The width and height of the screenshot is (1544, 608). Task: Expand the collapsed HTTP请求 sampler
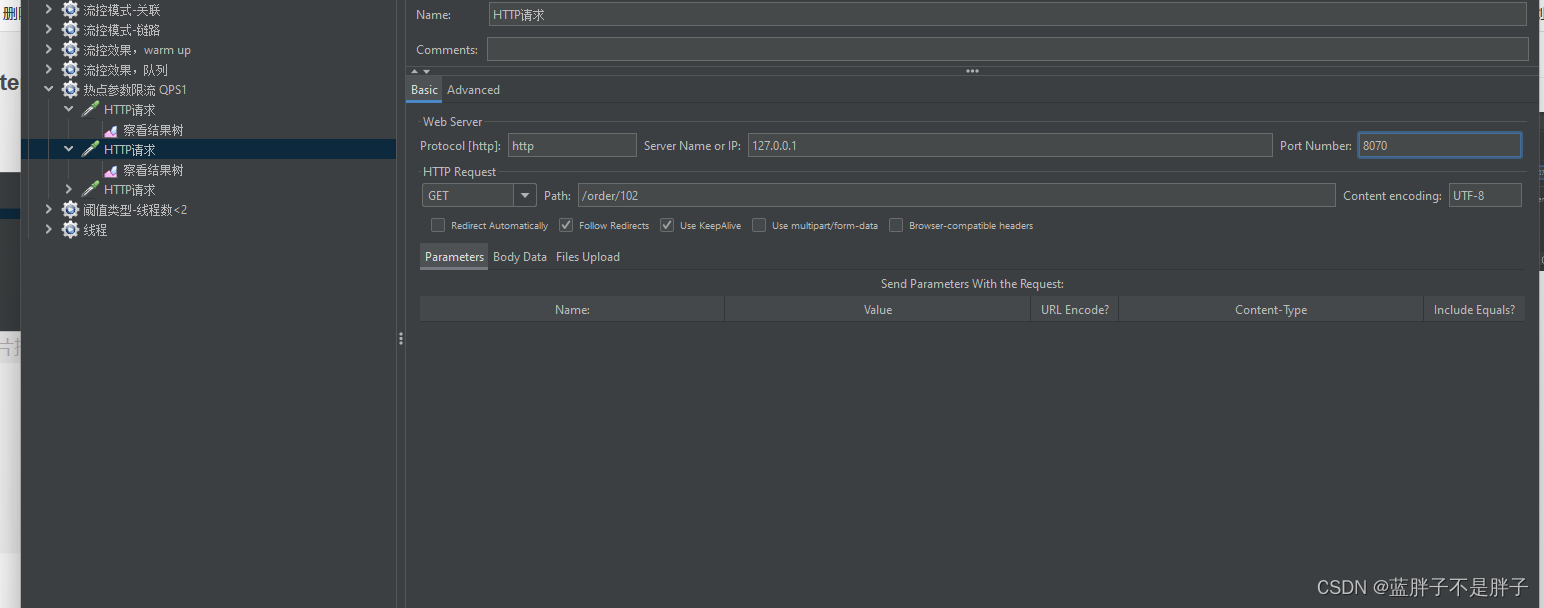tap(69, 189)
